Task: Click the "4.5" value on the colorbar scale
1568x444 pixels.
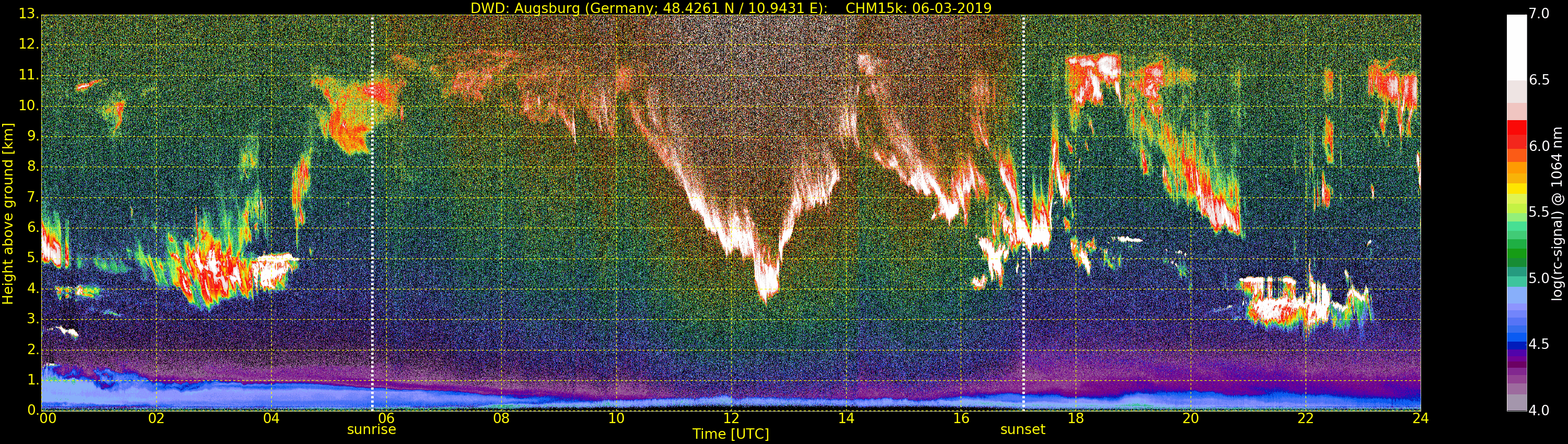Action: (1539, 344)
